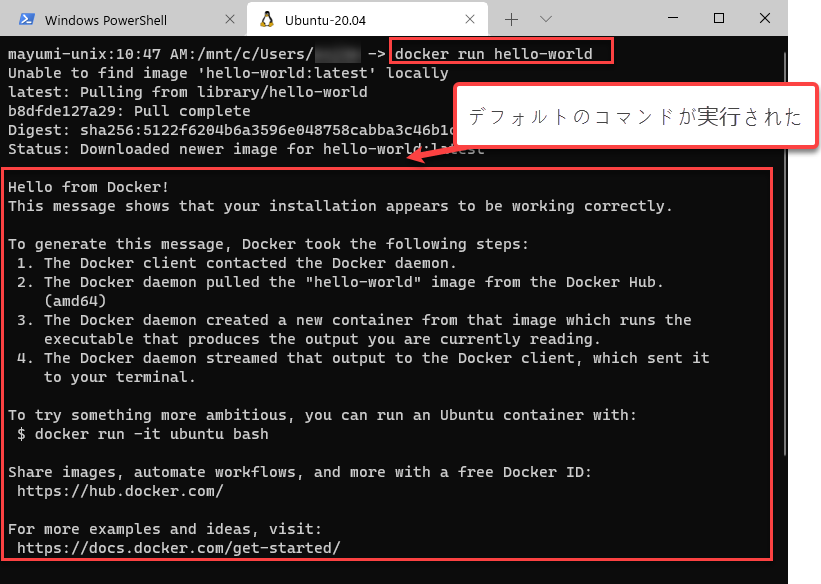The image size is (821, 584).
Task: Click '3. The Docker daemon created a new container' line
Action: tap(354, 320)
